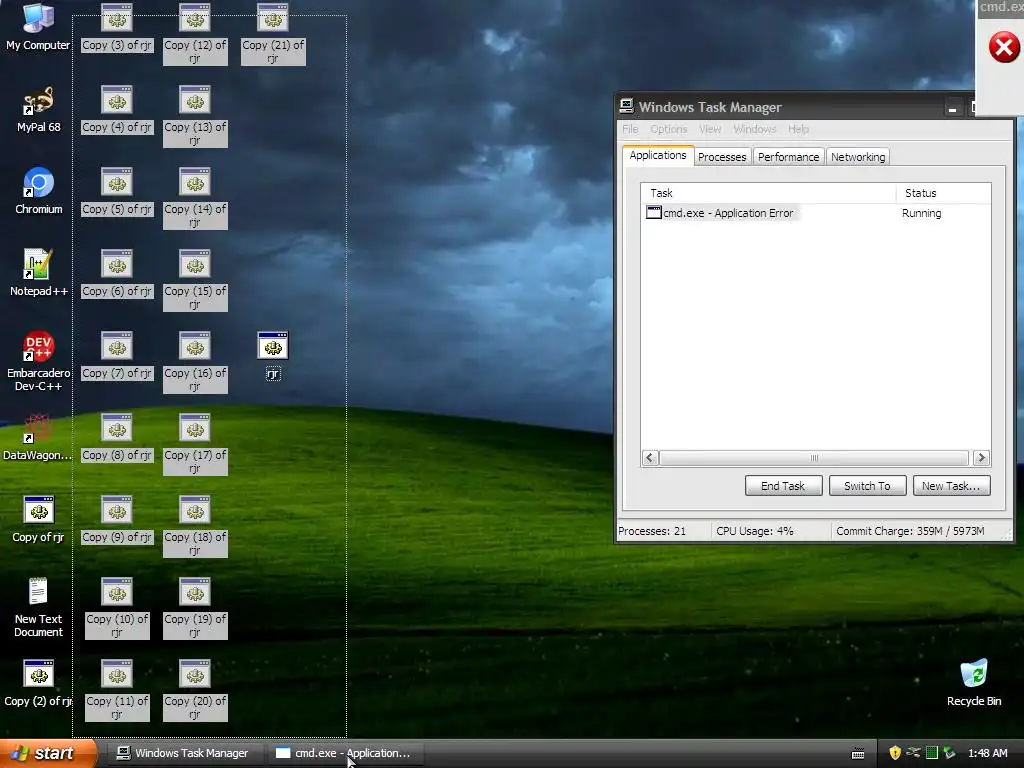Click the task list horizontal scrollbar thumb
This screenshot has height=768, width=1024.
tap(814, 458)
